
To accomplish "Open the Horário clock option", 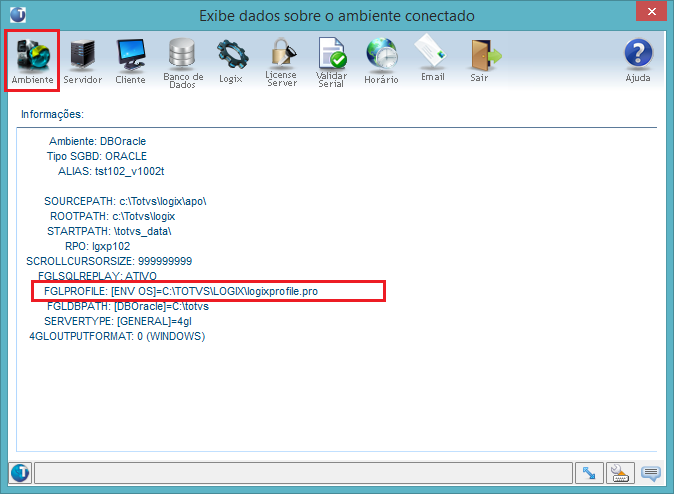I will pos(381,61).
